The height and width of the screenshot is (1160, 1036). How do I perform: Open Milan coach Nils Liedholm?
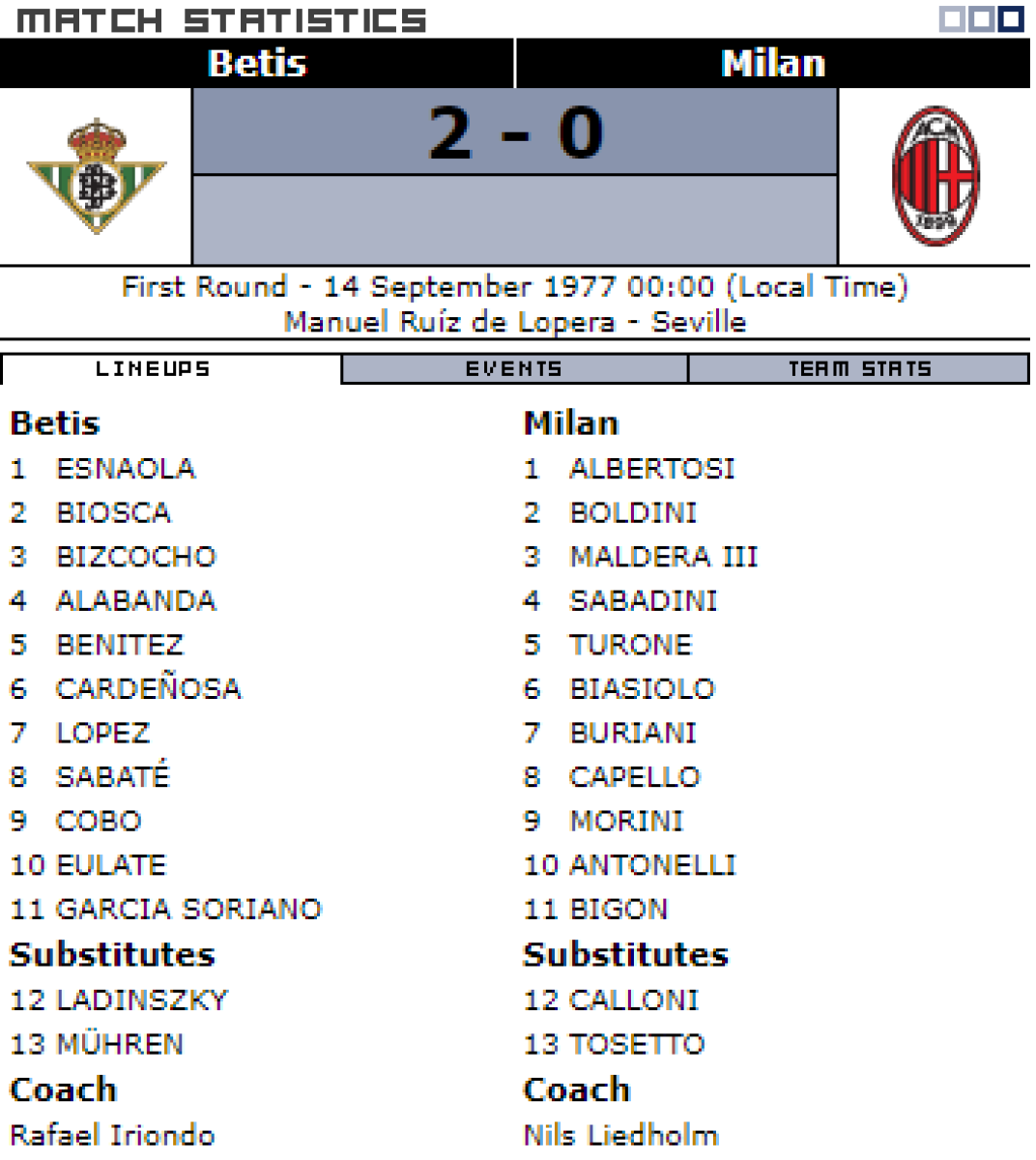[621, 1135]
